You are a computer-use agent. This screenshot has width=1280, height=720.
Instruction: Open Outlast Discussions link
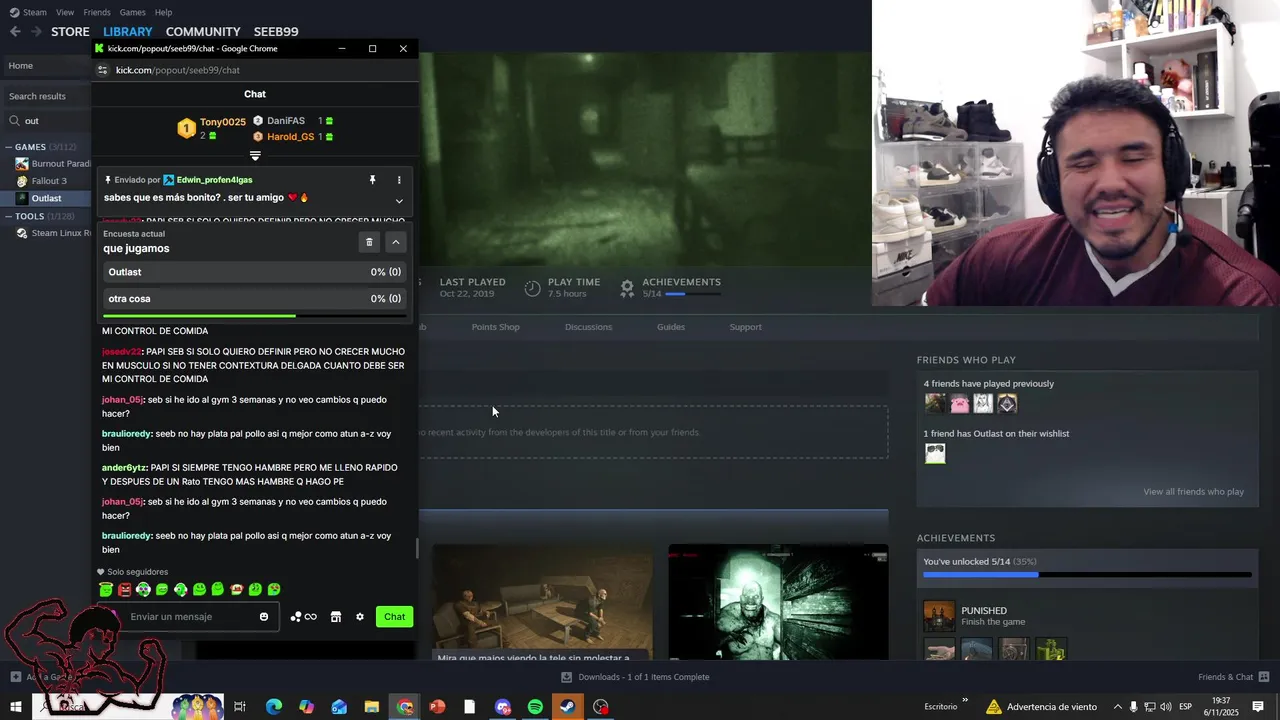(588, 327)
